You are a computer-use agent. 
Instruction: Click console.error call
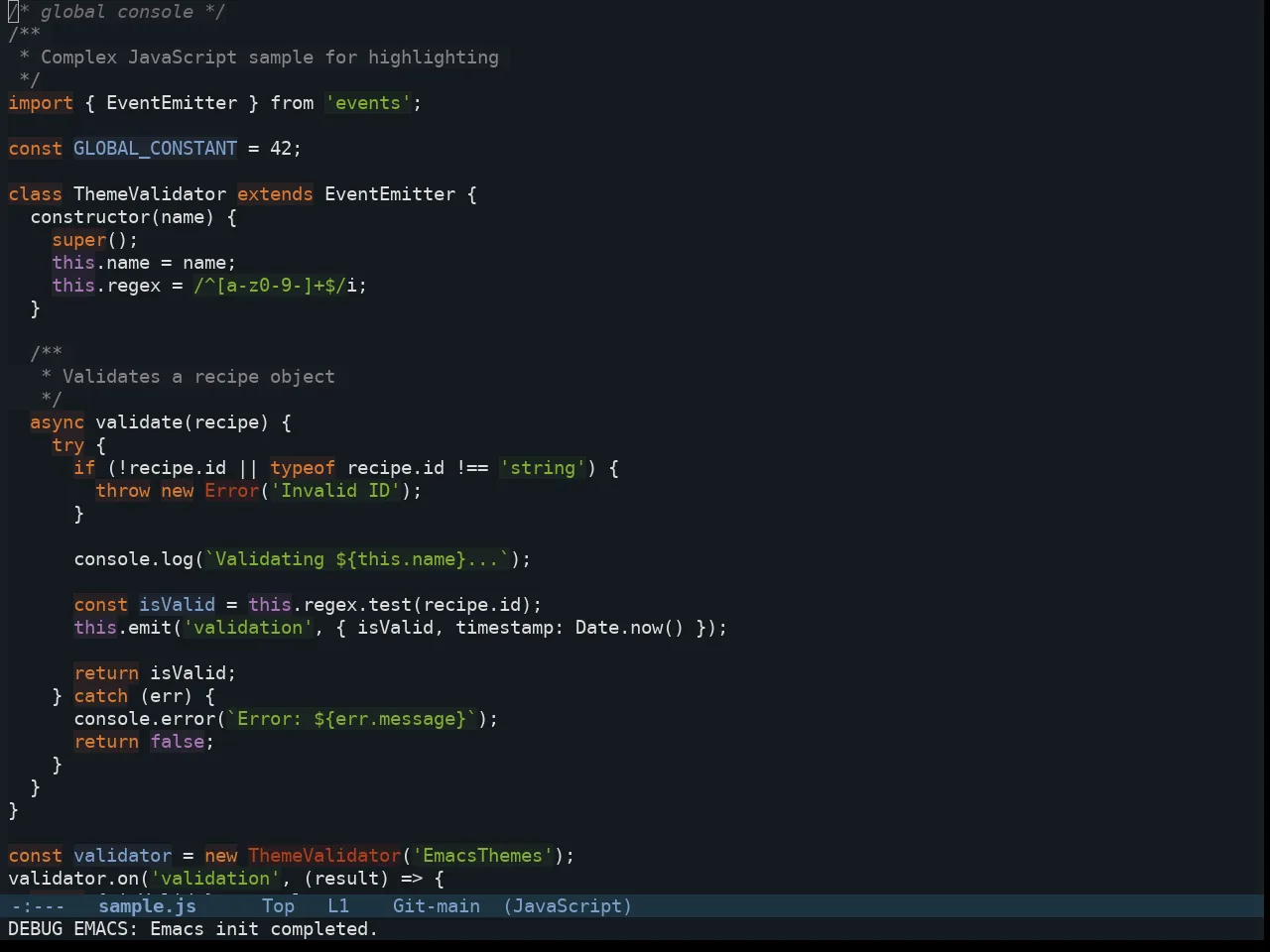(144, 719)
